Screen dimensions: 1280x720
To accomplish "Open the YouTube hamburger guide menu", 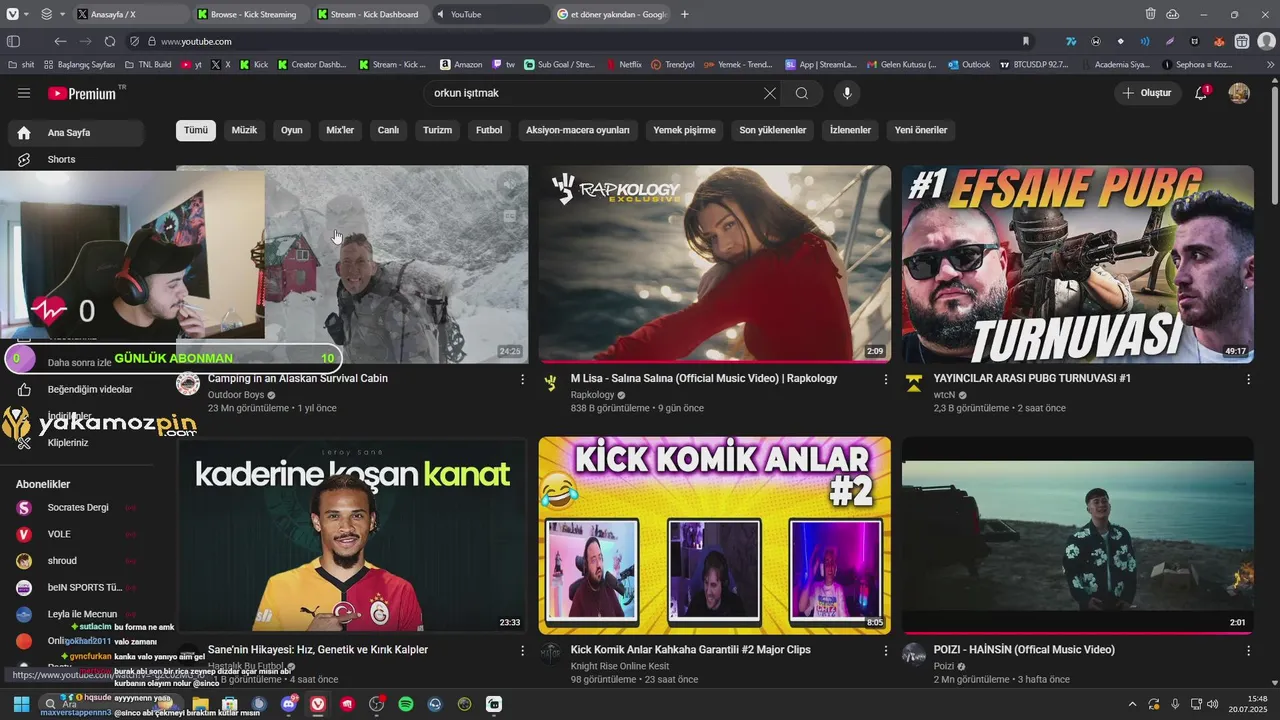I will click(24, 93).
